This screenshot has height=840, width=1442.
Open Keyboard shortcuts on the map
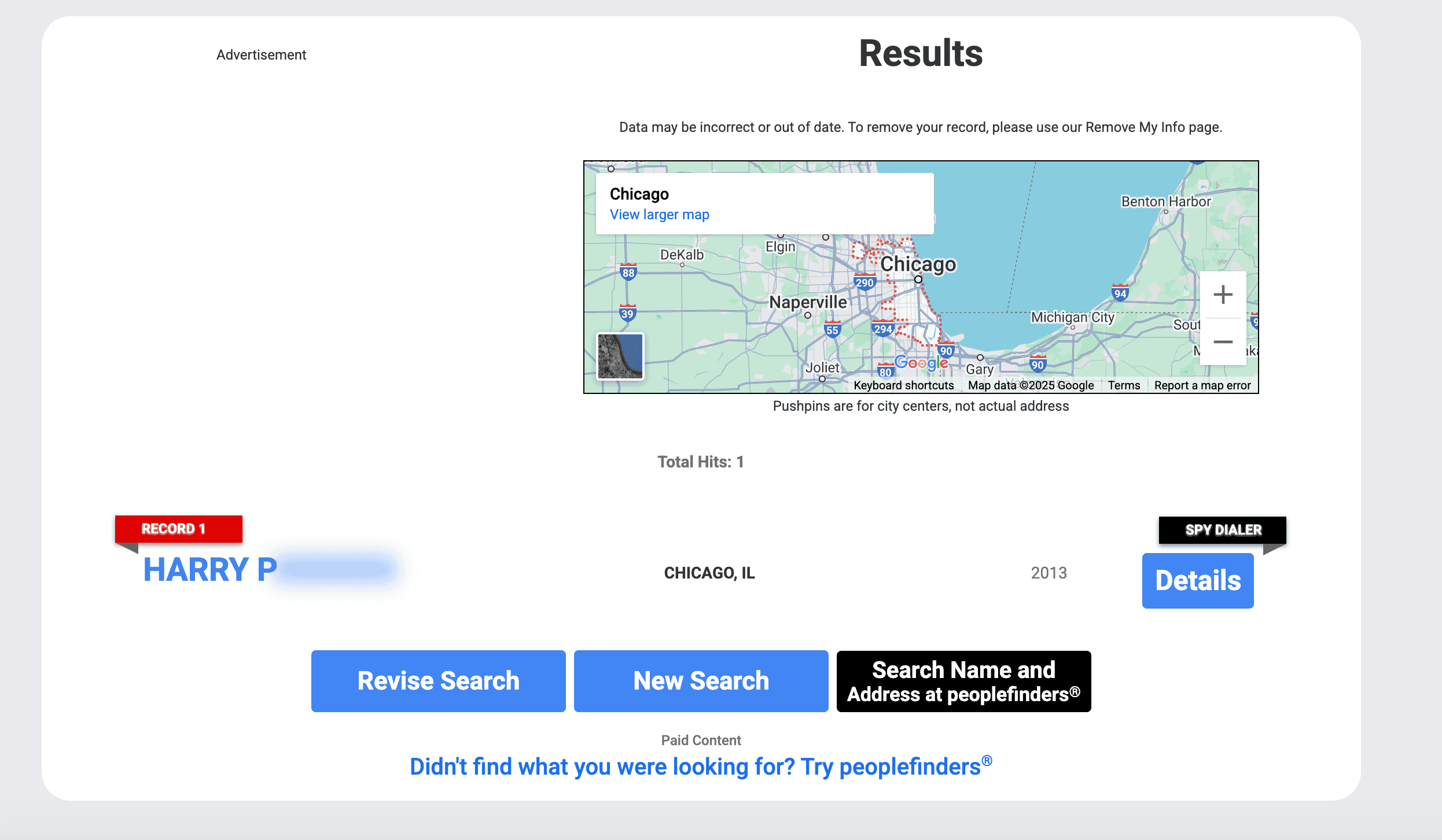(x=903, y=385)
